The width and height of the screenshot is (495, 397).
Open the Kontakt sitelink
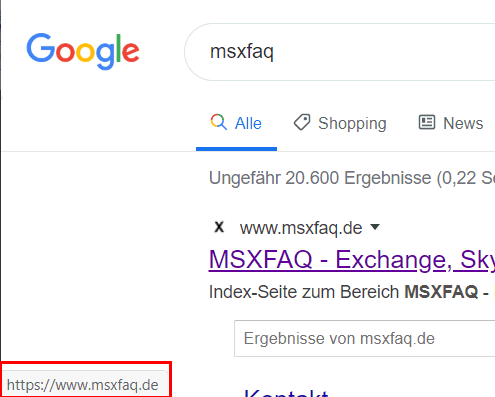[x=286, y=393]
